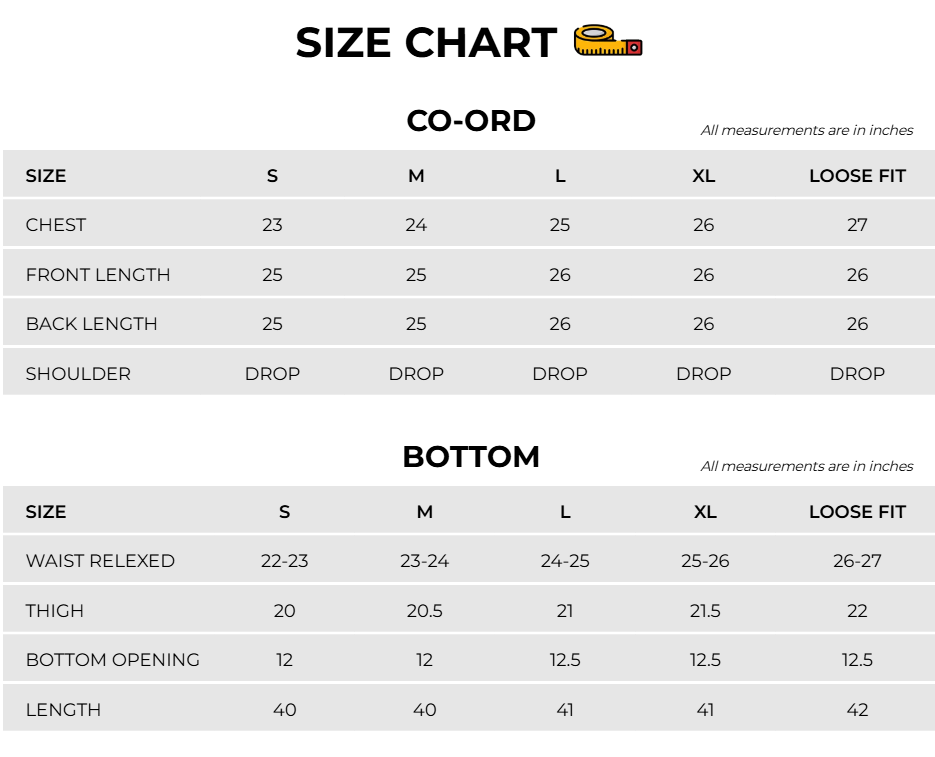Select the THIGH row label
This screenshot has height=757, width=935.
(x=54, y=611)
